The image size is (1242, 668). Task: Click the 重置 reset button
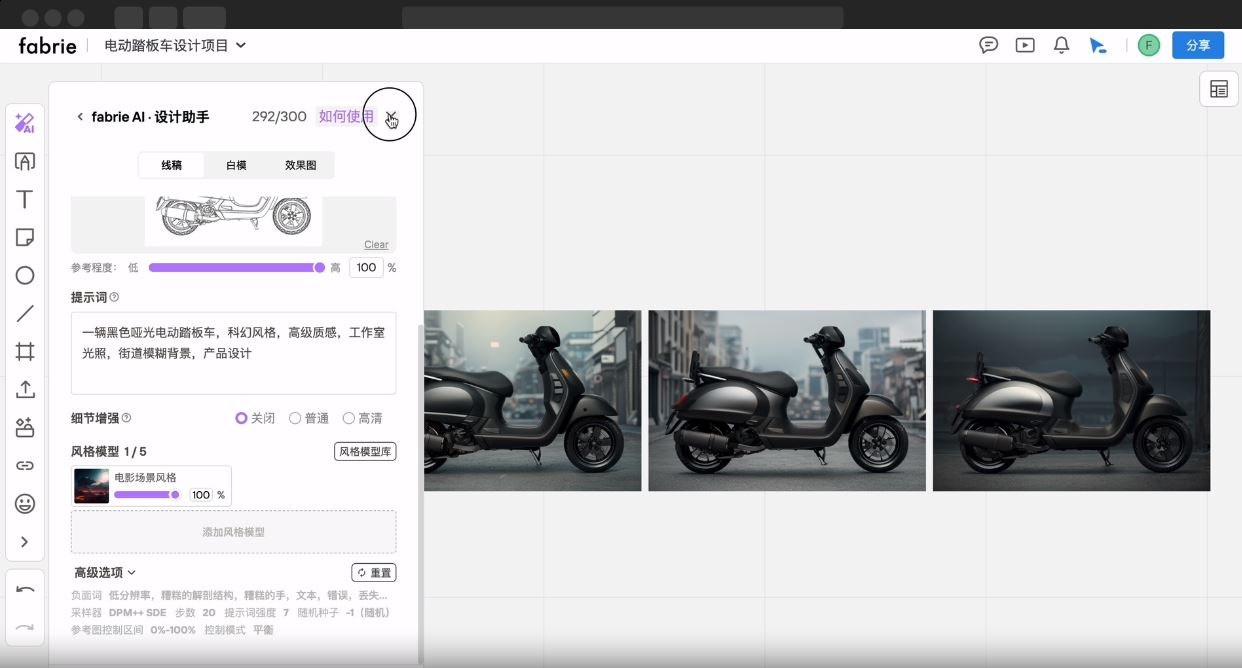point(374,573)
